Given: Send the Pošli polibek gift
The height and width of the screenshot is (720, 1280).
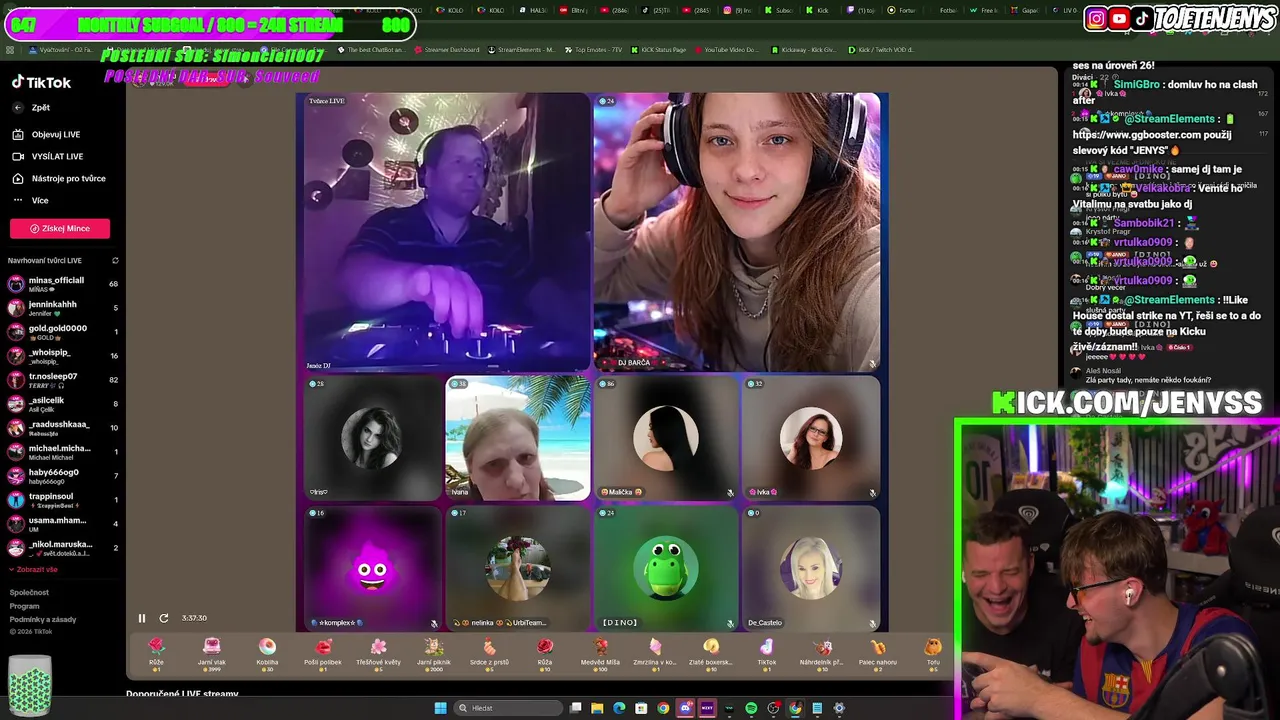Looking at the screenshot, I should tap(323, 654).
